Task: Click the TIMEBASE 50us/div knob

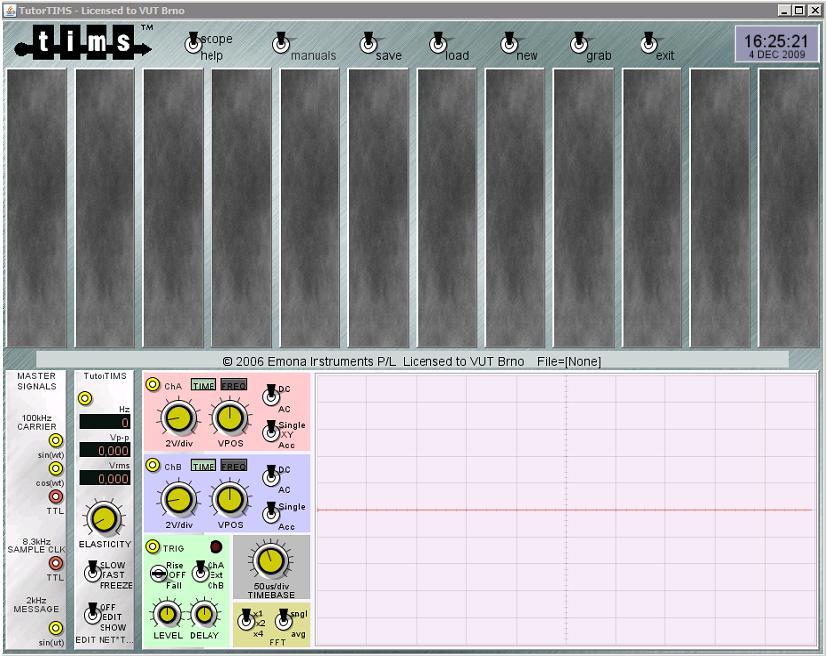Action: 271,561
